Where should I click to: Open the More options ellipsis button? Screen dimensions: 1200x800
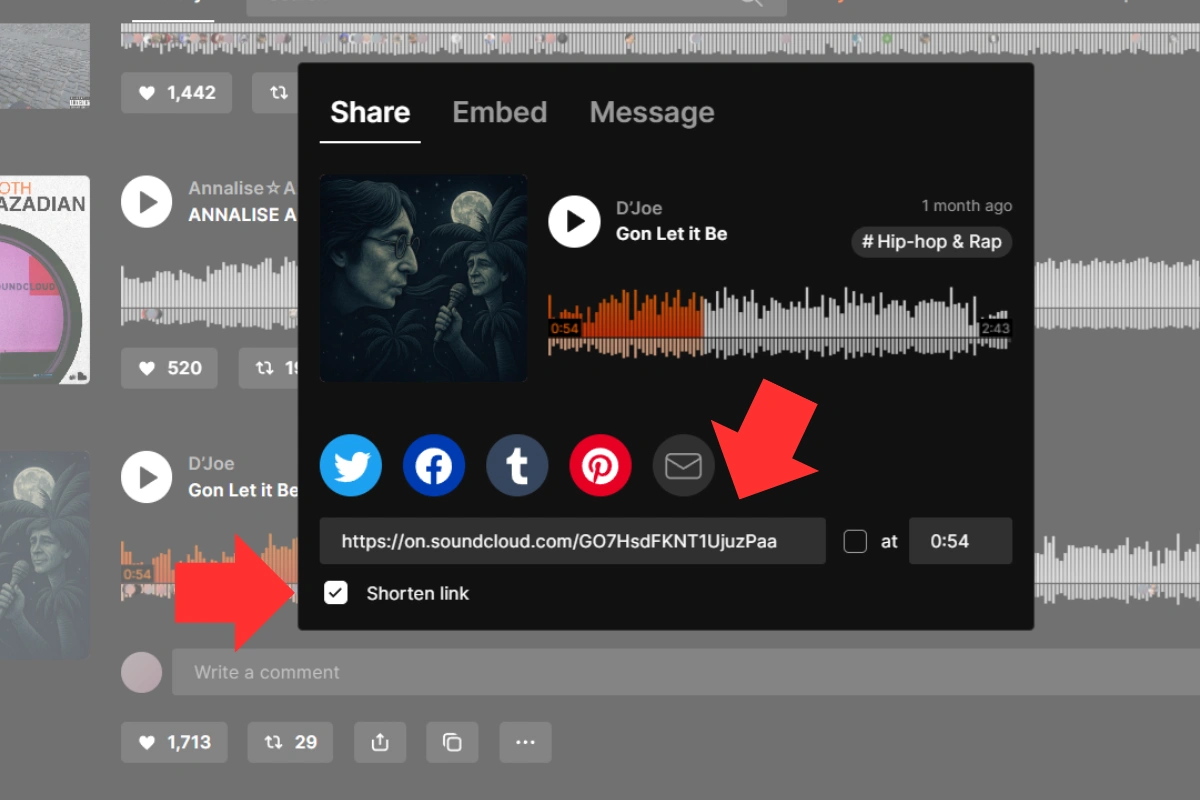point(526,742)
